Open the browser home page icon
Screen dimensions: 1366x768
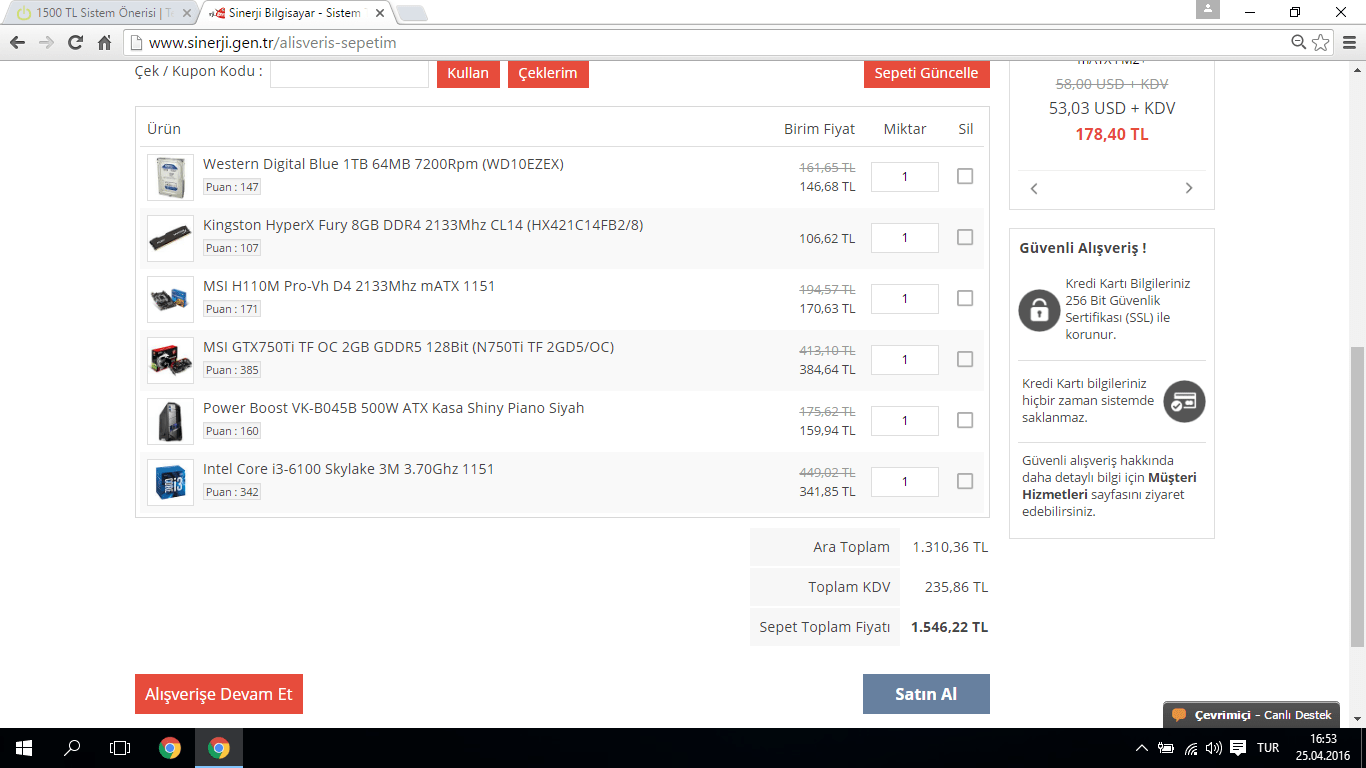(x=104, y=43)
